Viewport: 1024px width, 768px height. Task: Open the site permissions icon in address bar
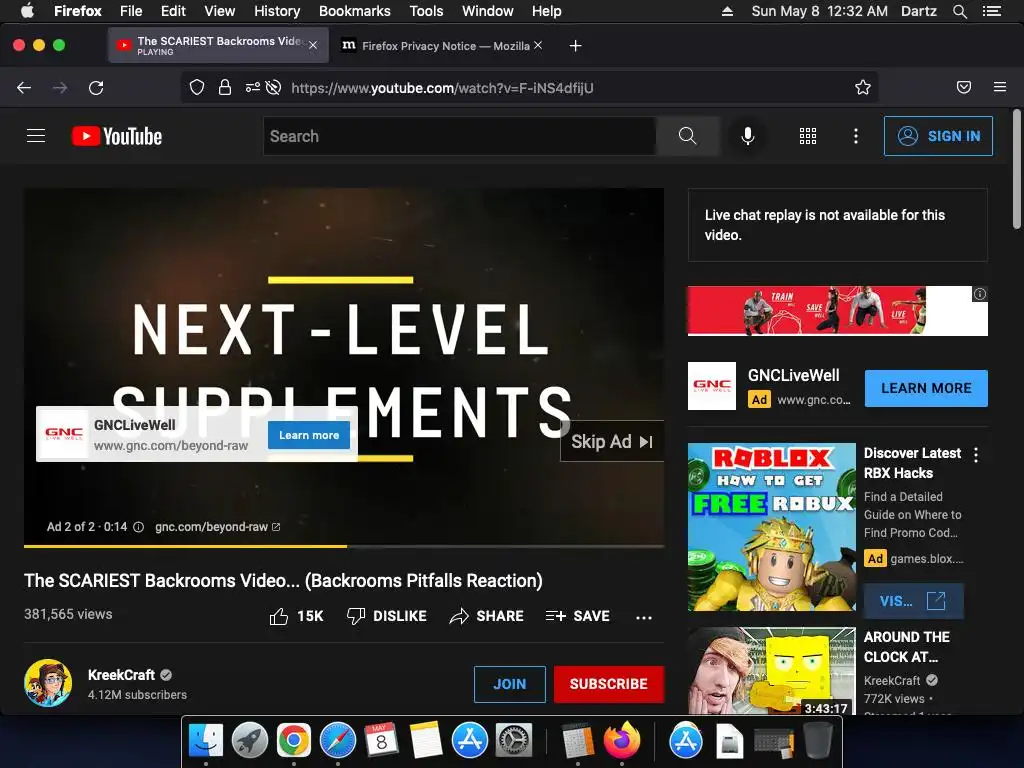click(x=253, y=88)
